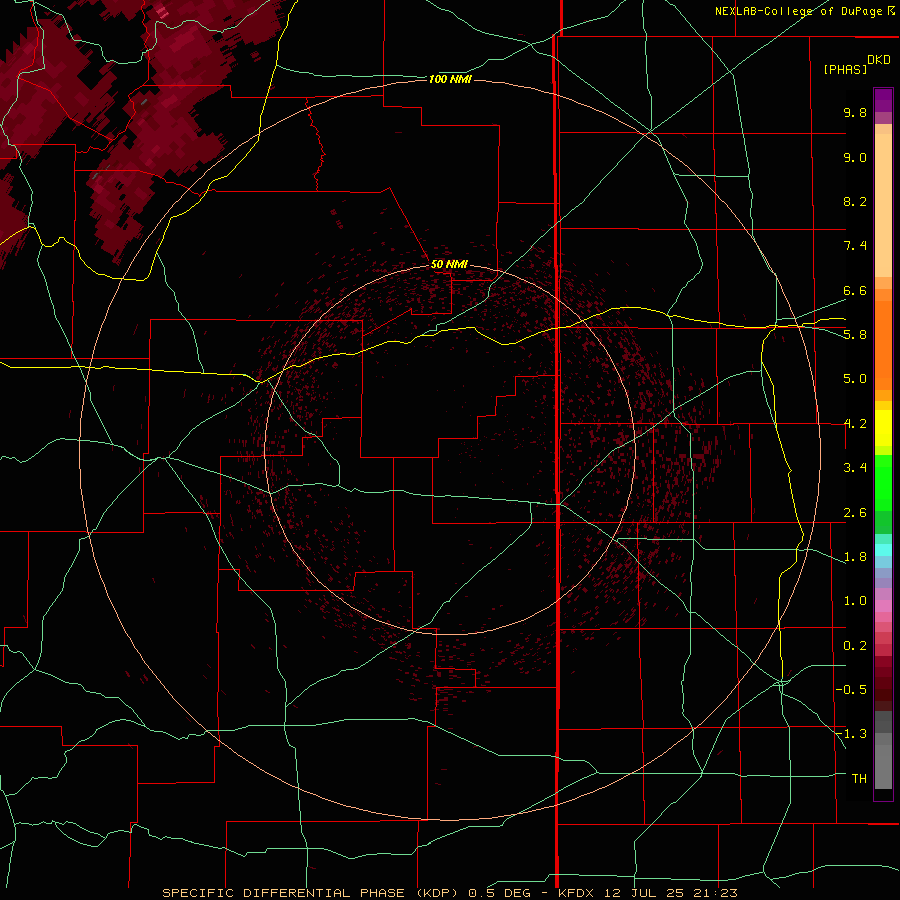Viewport: 900px width, 900px height.
Task: Pick the purple top segment of the color bar
Action: 883,100
